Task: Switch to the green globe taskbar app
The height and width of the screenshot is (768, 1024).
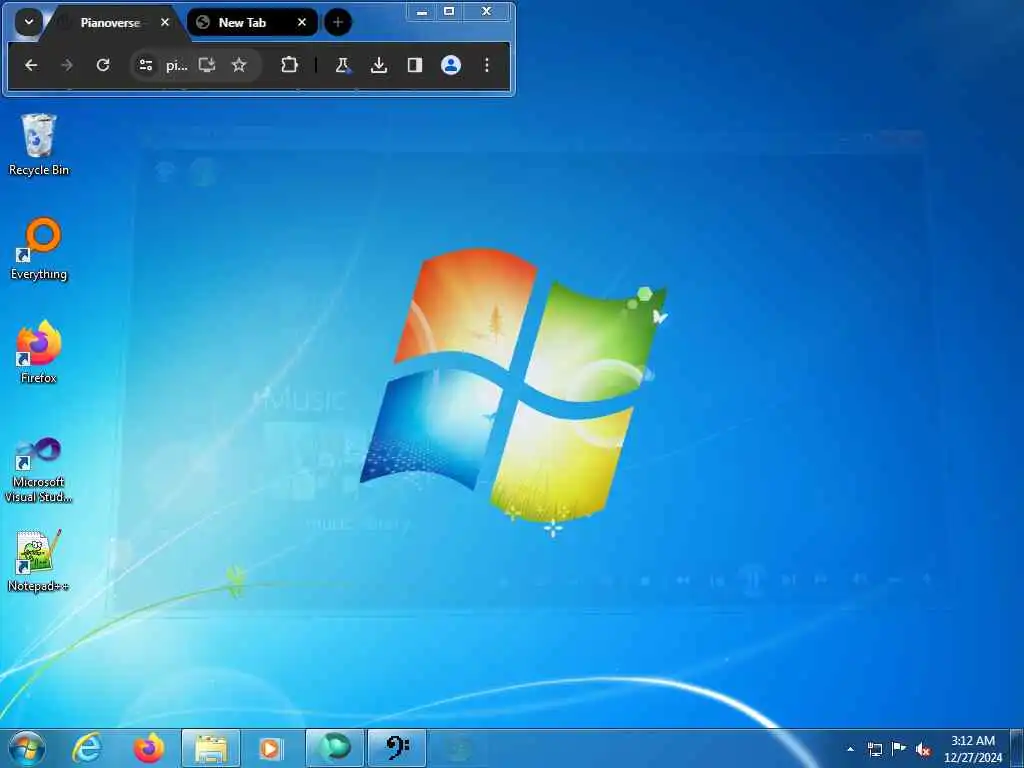Action: coord(334,748)
